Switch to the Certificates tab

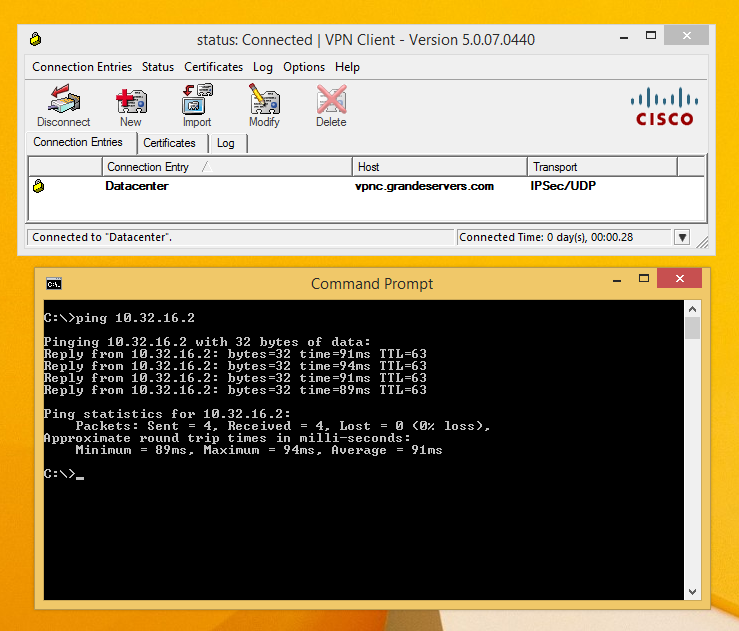169,143
